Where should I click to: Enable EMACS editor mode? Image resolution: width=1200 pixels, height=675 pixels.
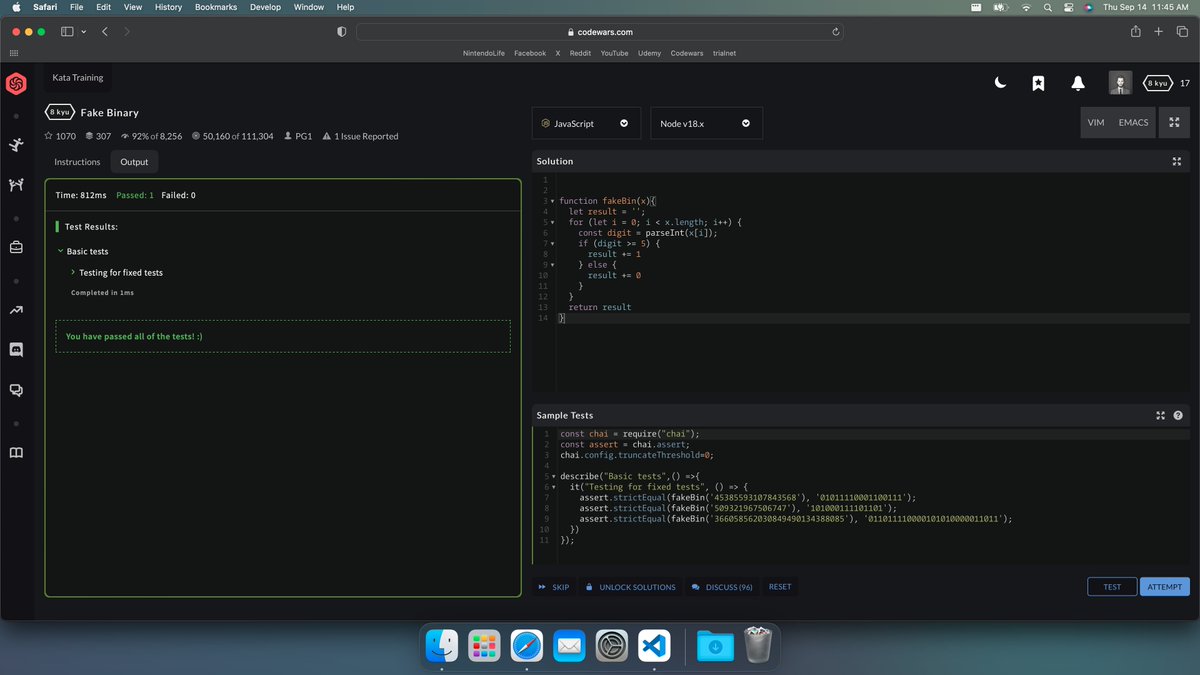[1133, 123]
